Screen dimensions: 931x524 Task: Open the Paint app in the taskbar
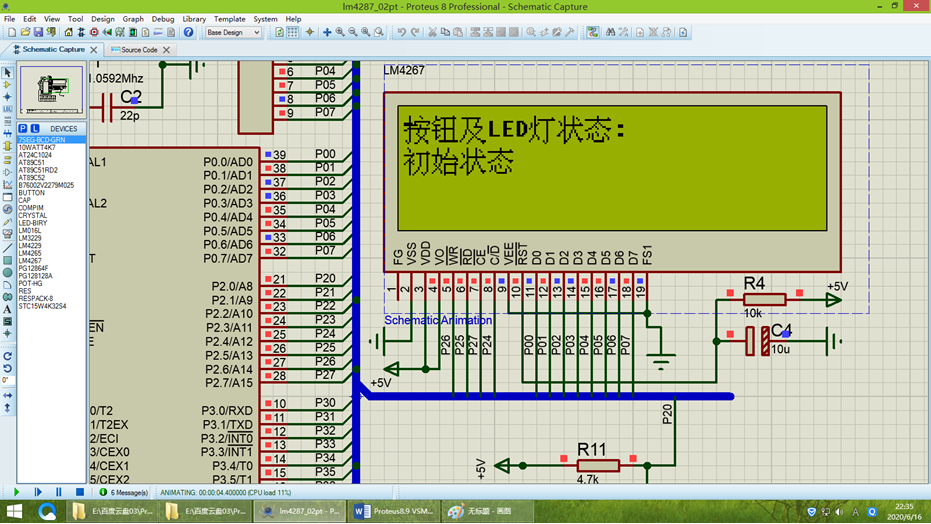click(x=487, y=512)
